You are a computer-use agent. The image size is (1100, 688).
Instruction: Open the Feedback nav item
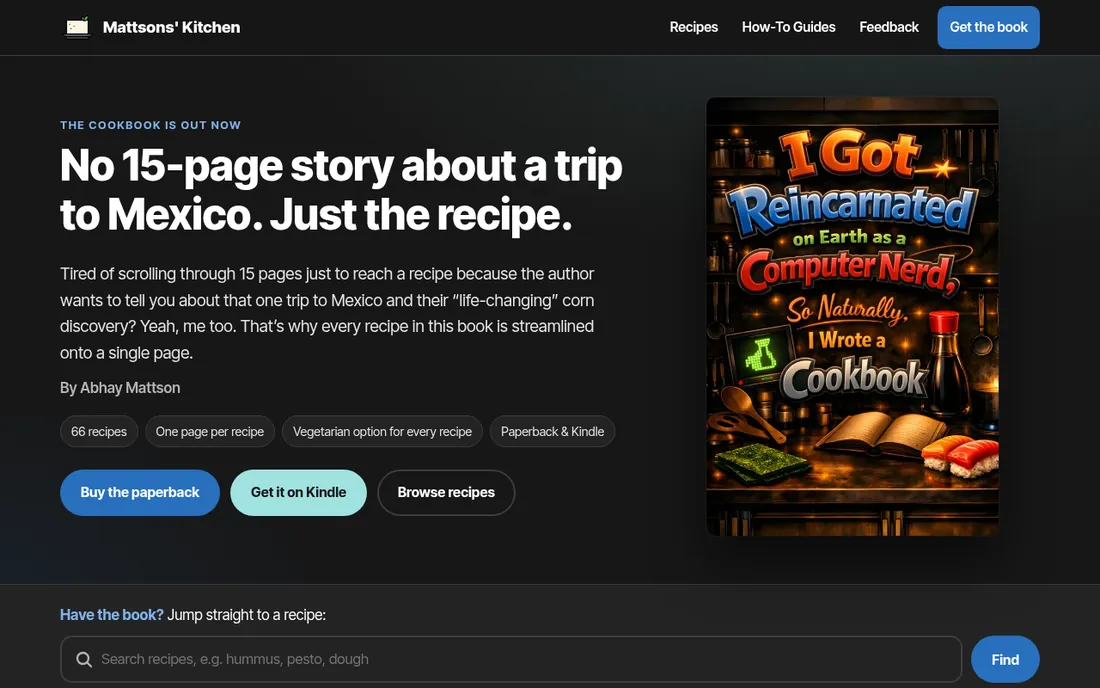coord(889,27)
